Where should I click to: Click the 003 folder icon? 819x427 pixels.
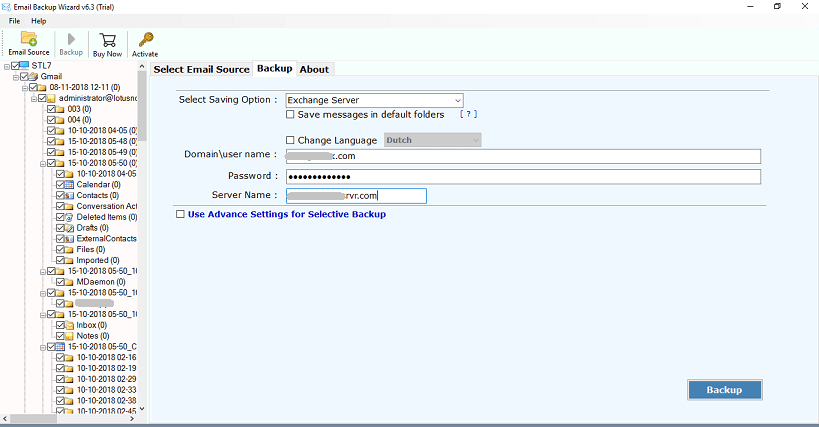pos(61,109)
